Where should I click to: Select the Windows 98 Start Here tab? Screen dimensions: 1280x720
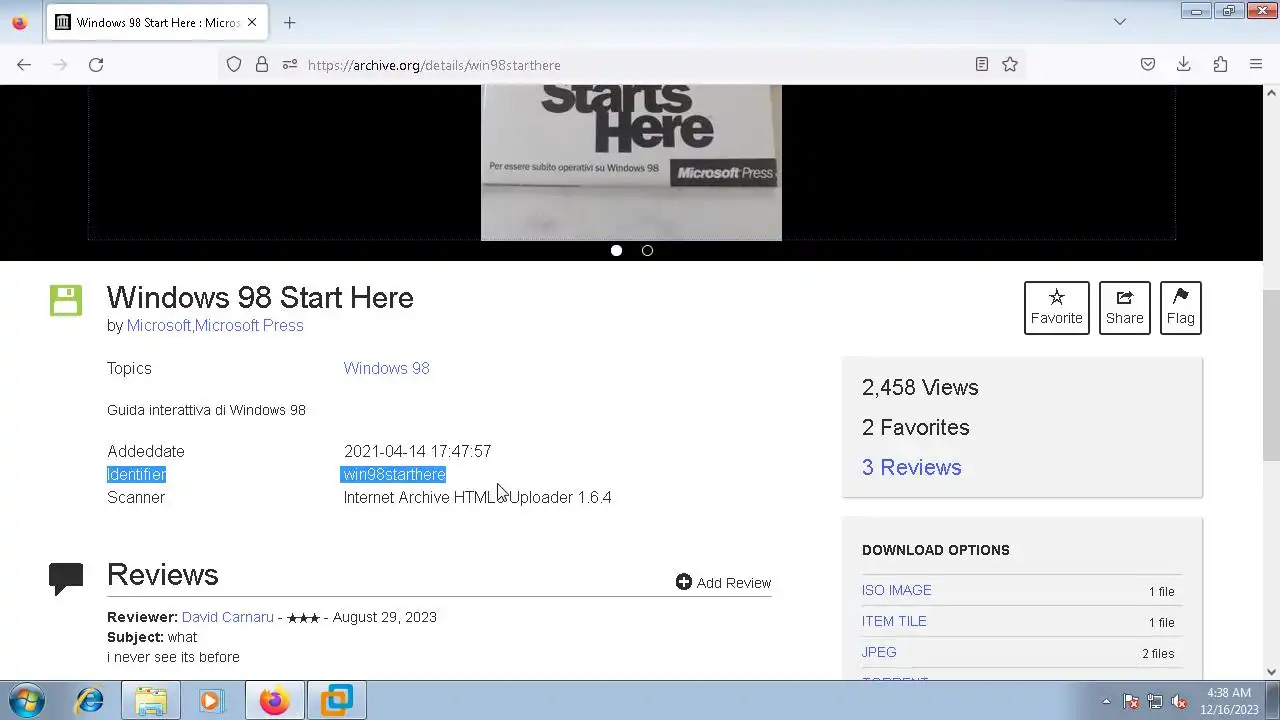(157, 22)
